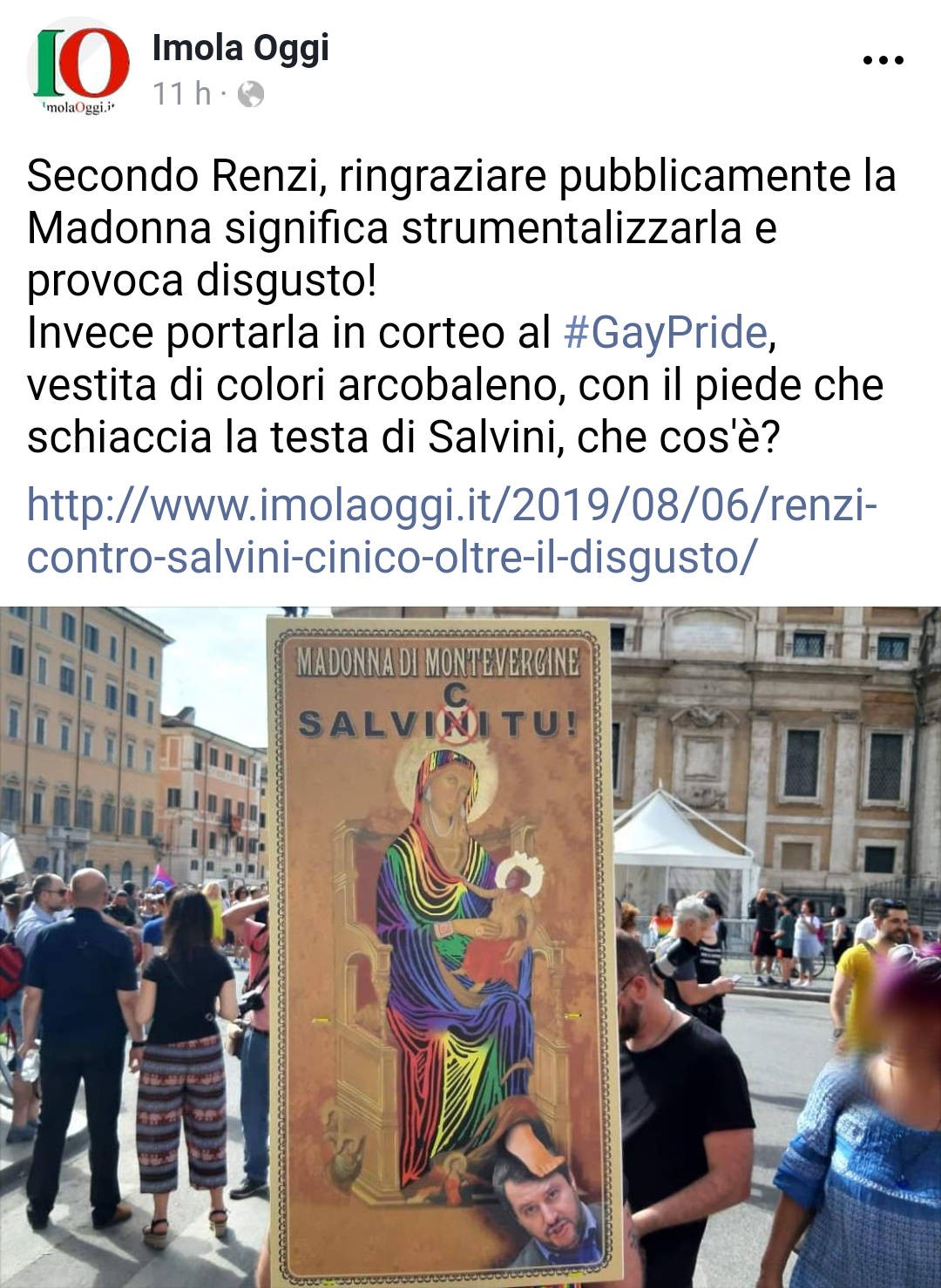941x1288 pixels.
Task: Open the three-dot post options menu
Action: (x=883, y=60)
